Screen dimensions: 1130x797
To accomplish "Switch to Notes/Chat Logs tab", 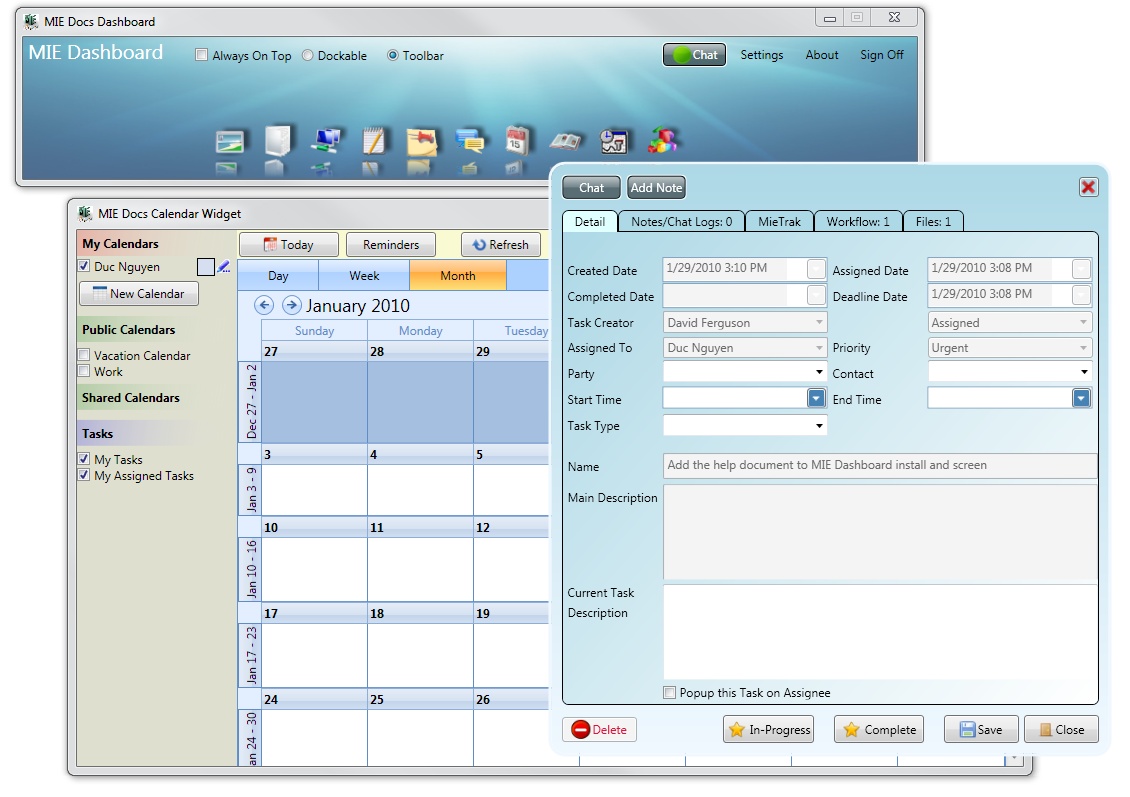I will click(682, 222).
